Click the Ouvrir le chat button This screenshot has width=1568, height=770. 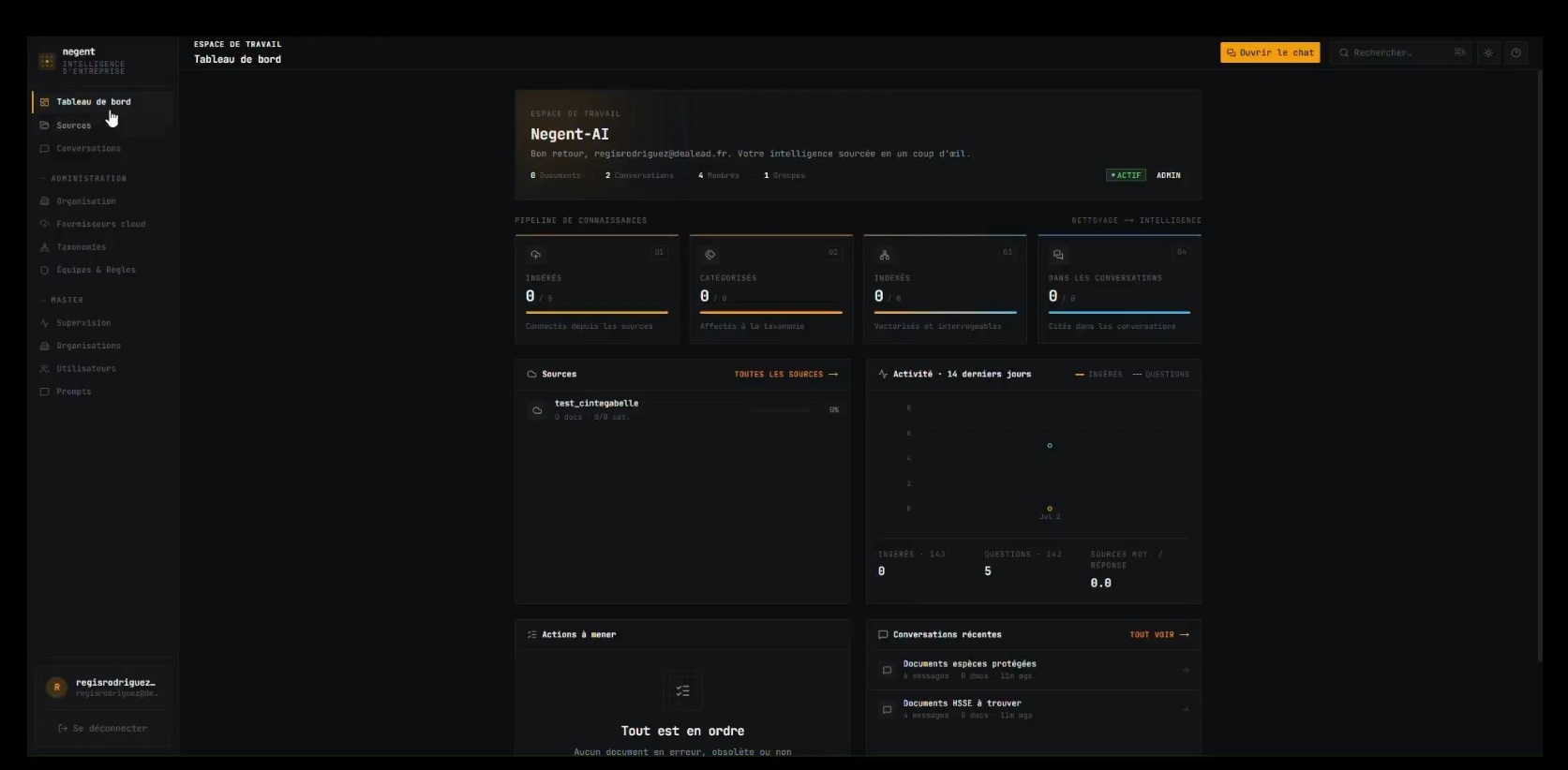[1270, 53]
